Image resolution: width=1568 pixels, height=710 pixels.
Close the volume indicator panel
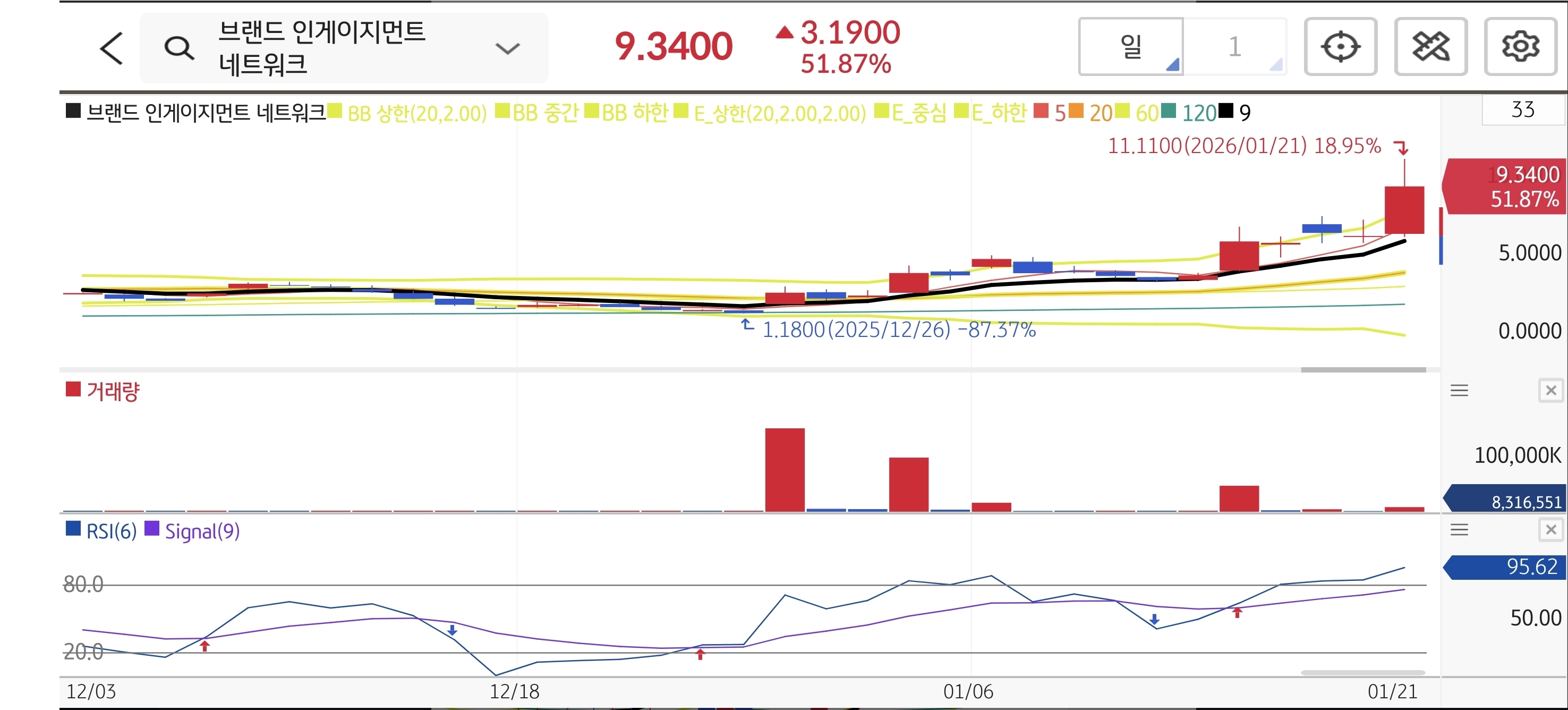[1550, 390]
